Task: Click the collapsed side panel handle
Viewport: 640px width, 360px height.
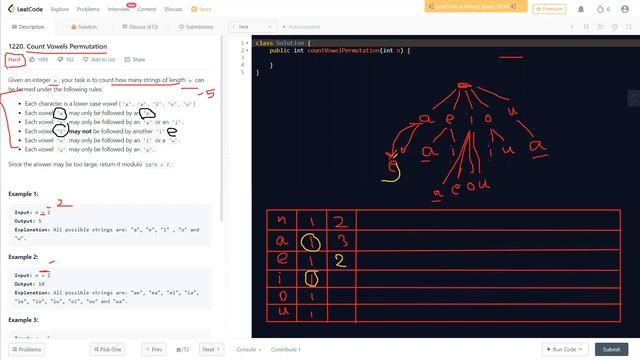Action: [634, 98]
